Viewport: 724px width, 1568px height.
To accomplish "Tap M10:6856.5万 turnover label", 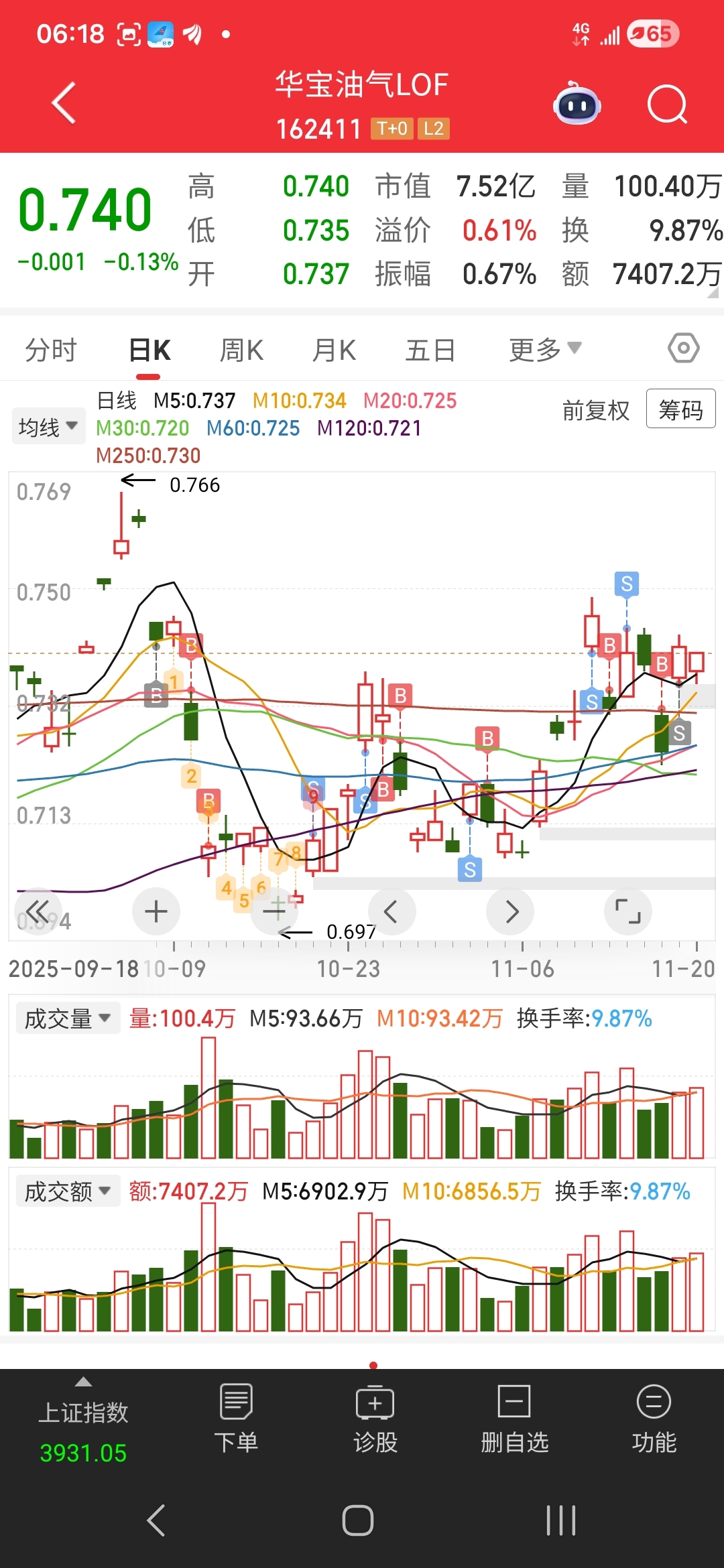I will (x=471, y=1191).
